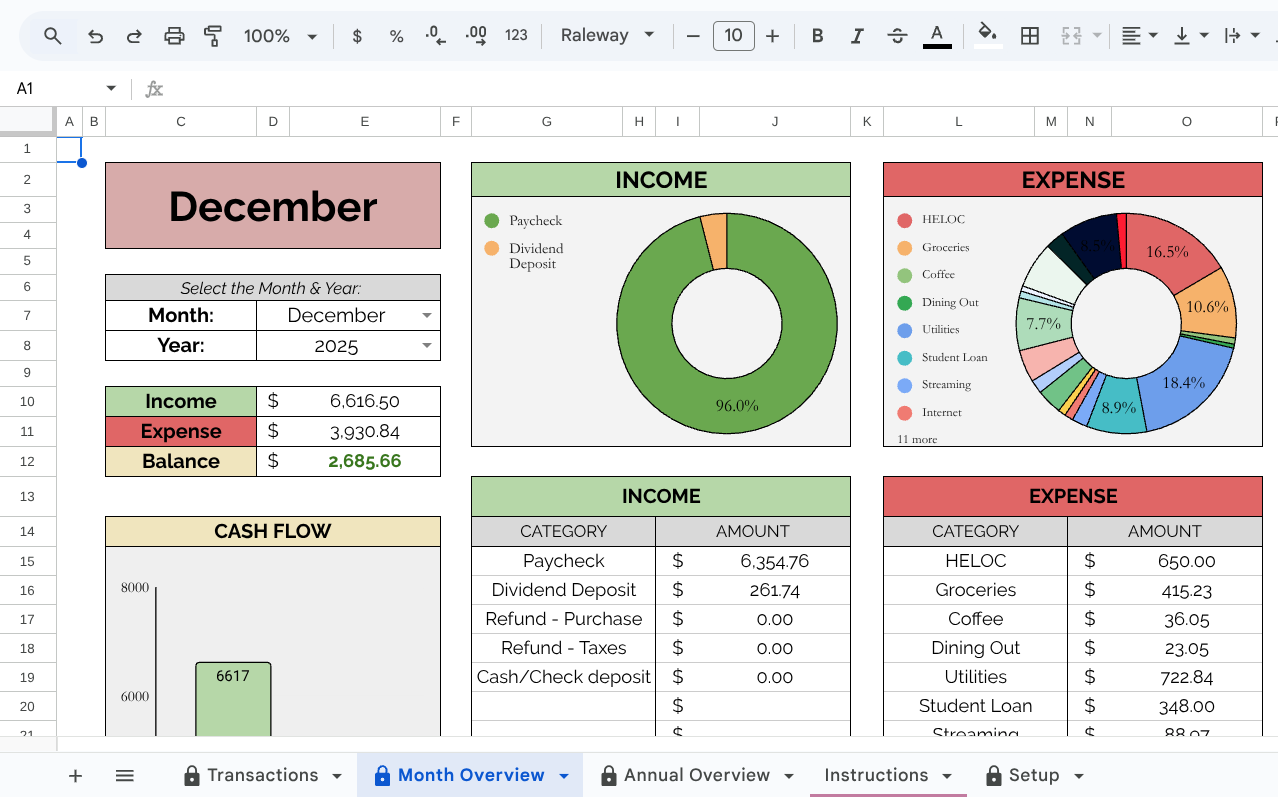1278x797 pixels.
Task: Open the Year dropdown showing 2025
Action: [348, 346]
